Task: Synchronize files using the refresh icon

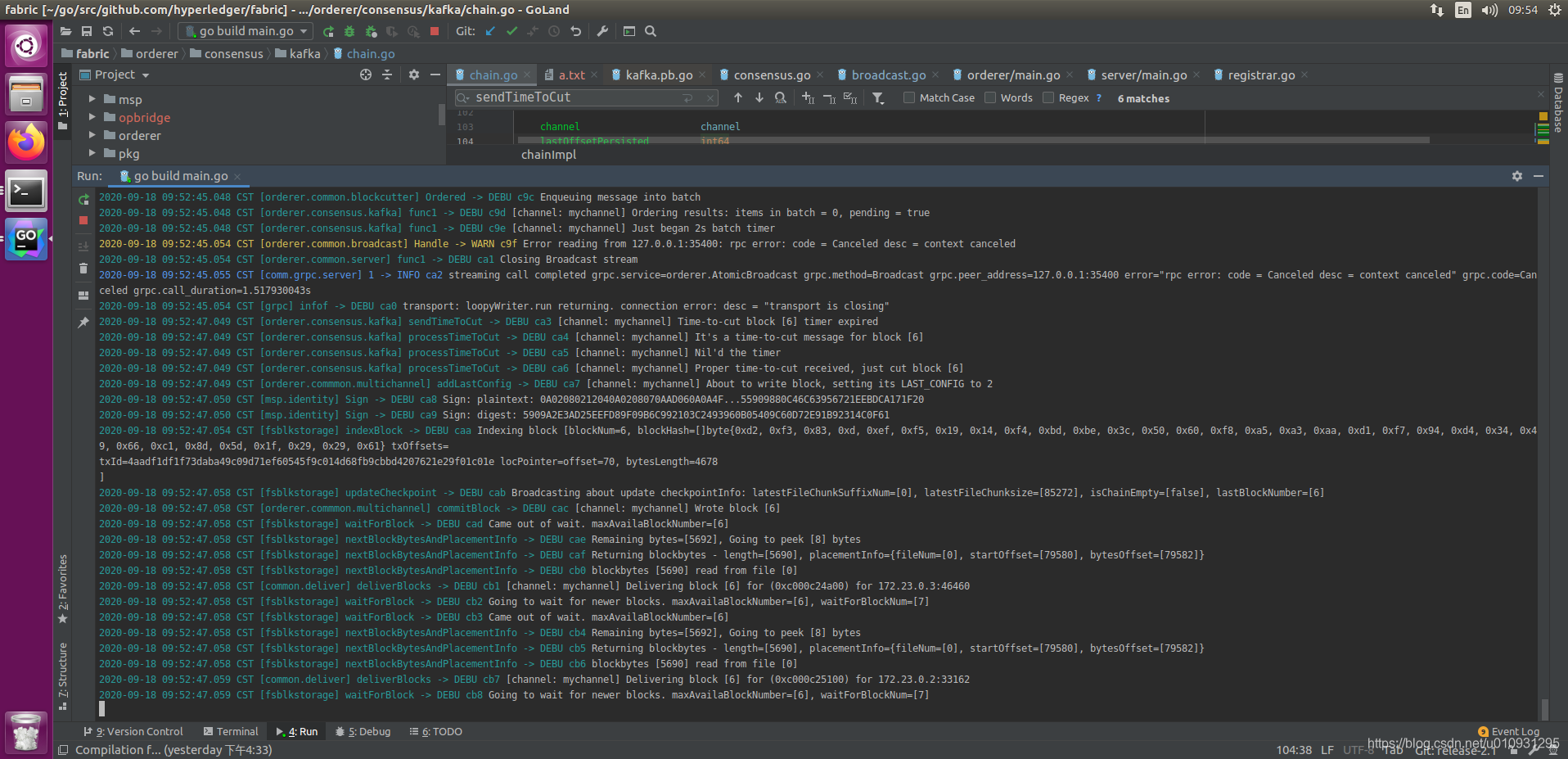Action: [108, 31]
